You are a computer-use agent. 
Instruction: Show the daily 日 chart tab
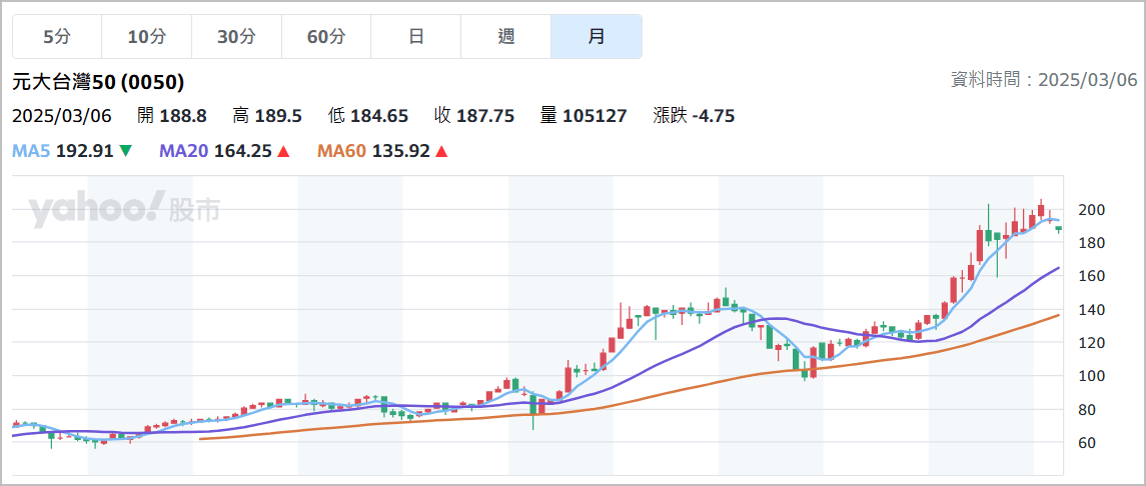pyautogui.click(x=416, y=37)
